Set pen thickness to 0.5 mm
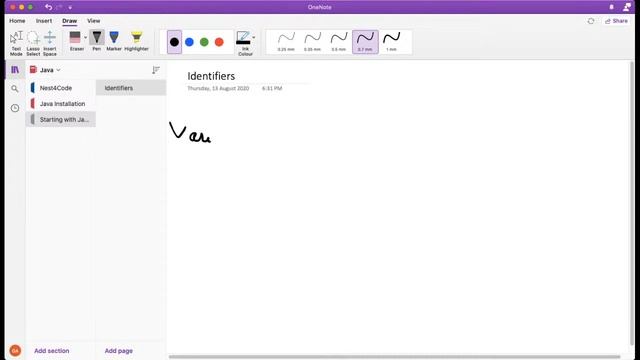This screenshot has height=360, width=640. tap(339, 42)
